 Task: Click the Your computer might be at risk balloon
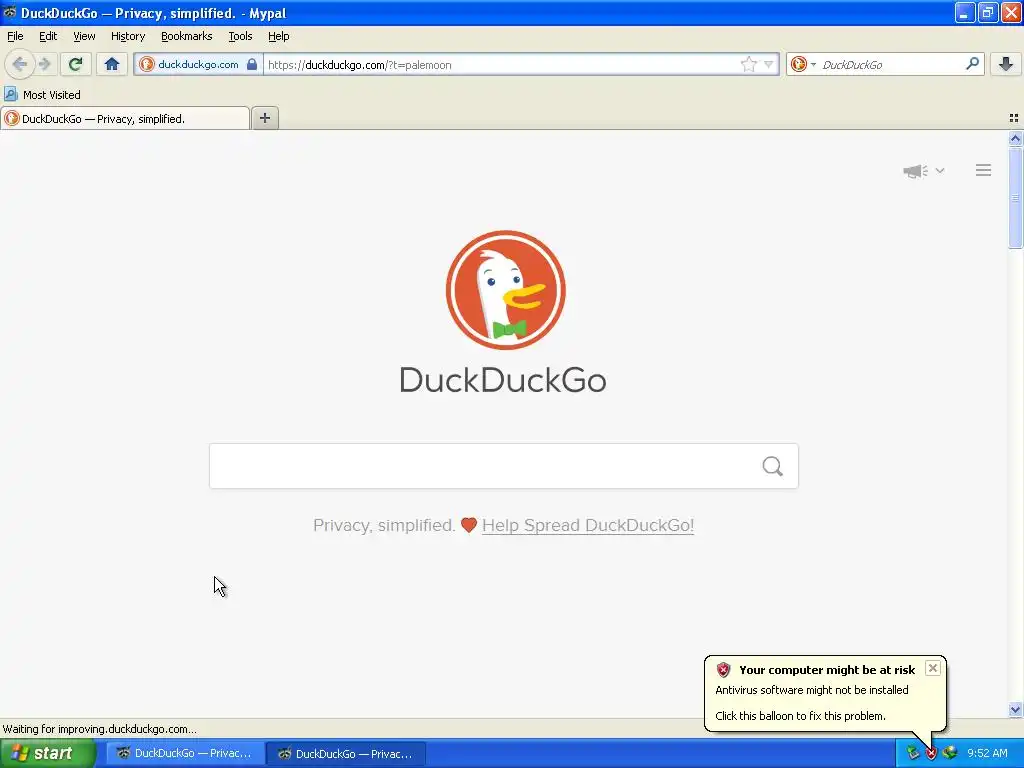[825, 694]
